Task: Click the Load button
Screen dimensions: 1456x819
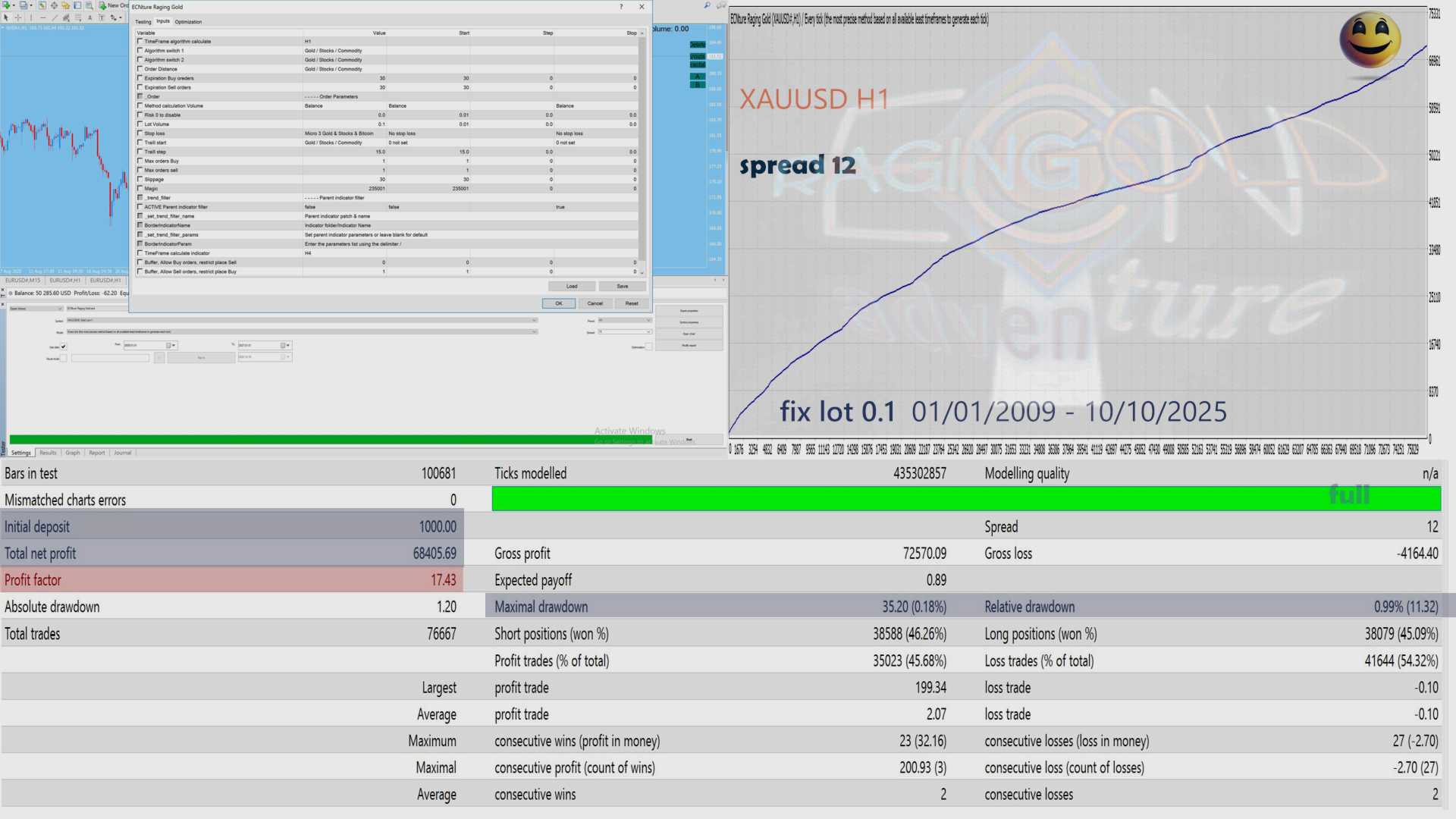Action: tap(572, 287)
